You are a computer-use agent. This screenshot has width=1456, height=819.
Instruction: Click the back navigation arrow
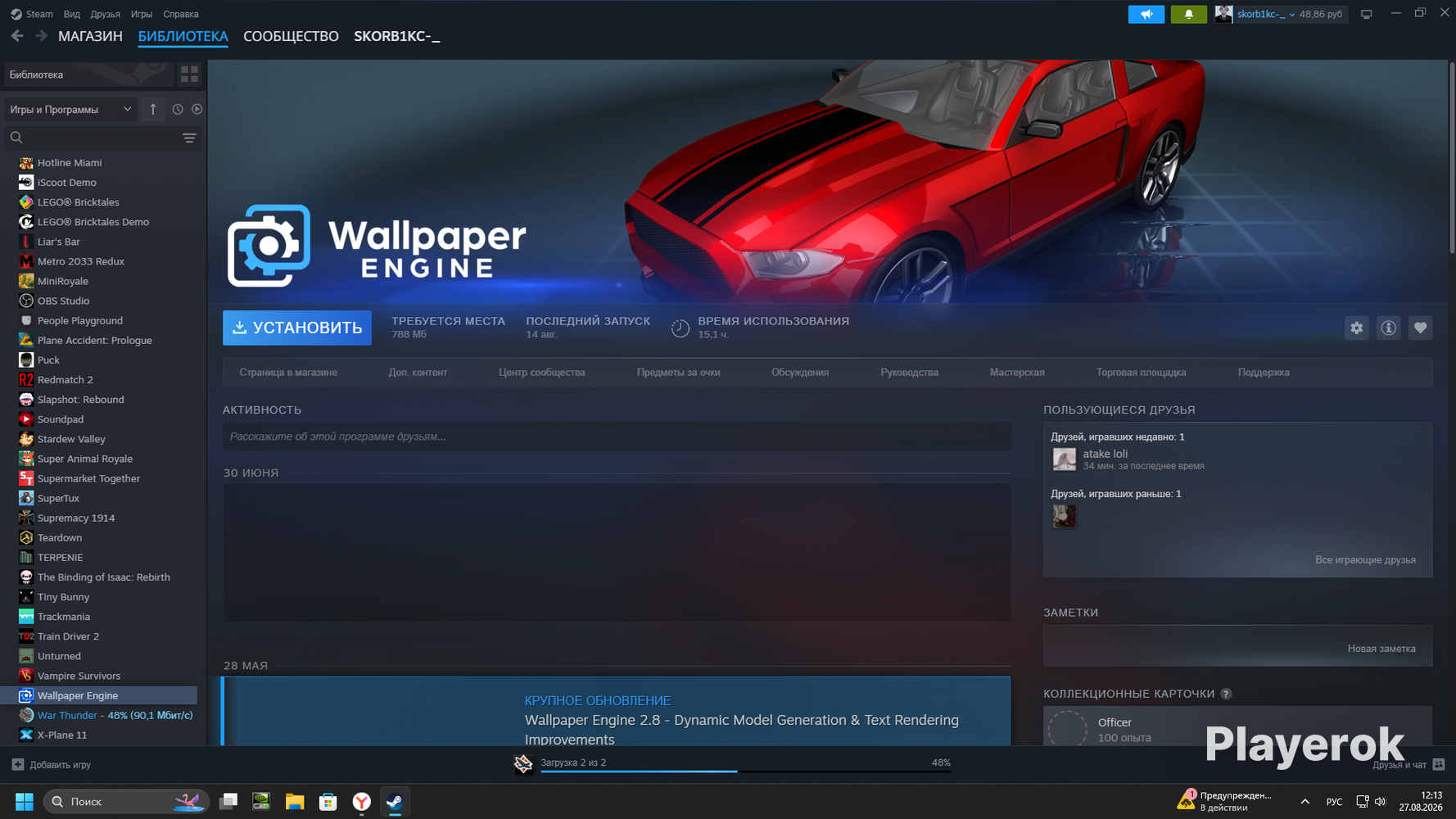tap(17, 36)
